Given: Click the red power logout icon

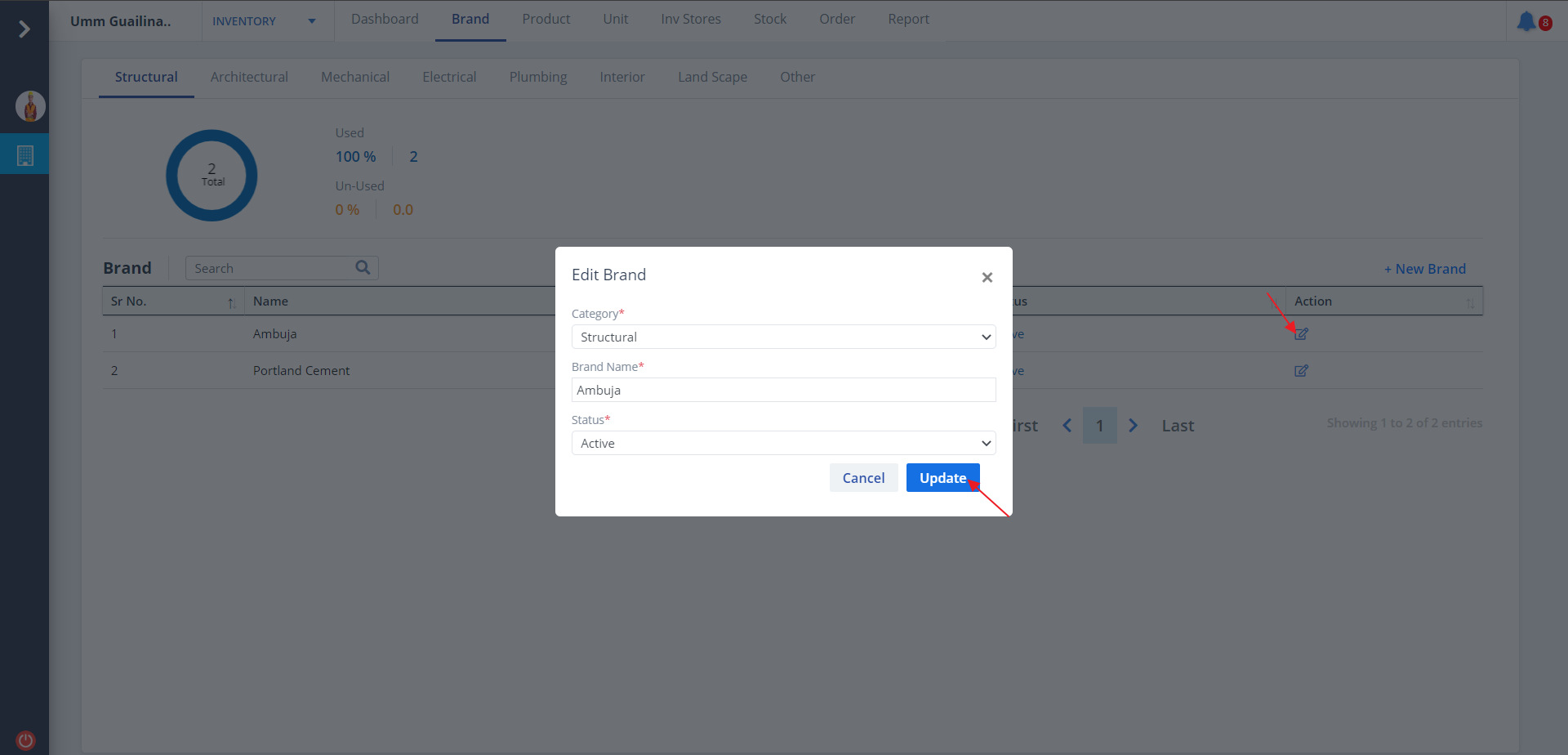Looking at the screenshot, I should [26, 740].
